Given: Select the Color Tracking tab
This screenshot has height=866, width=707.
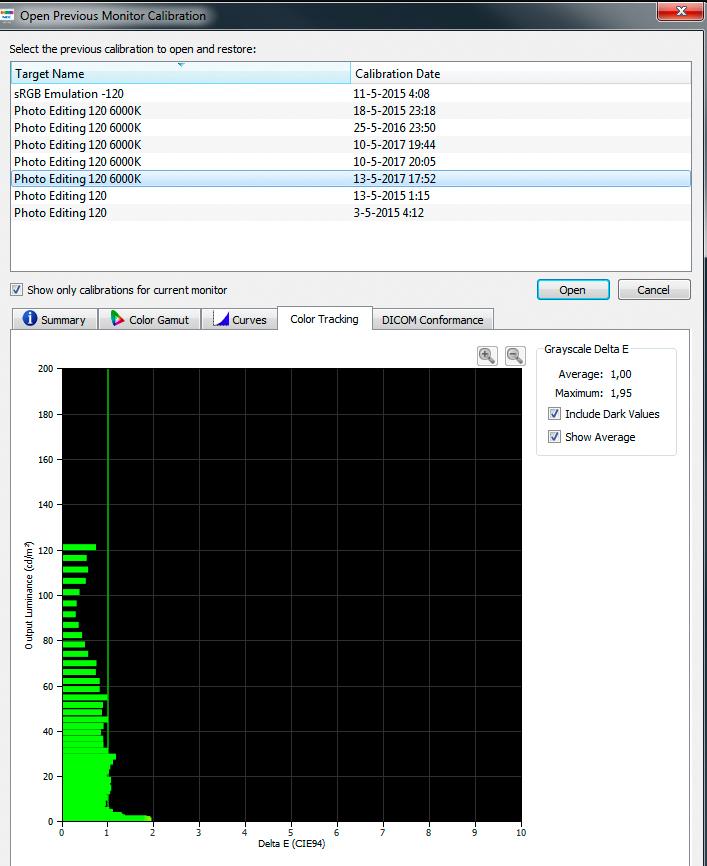Looking at the screenshot, I should (324, 319).
